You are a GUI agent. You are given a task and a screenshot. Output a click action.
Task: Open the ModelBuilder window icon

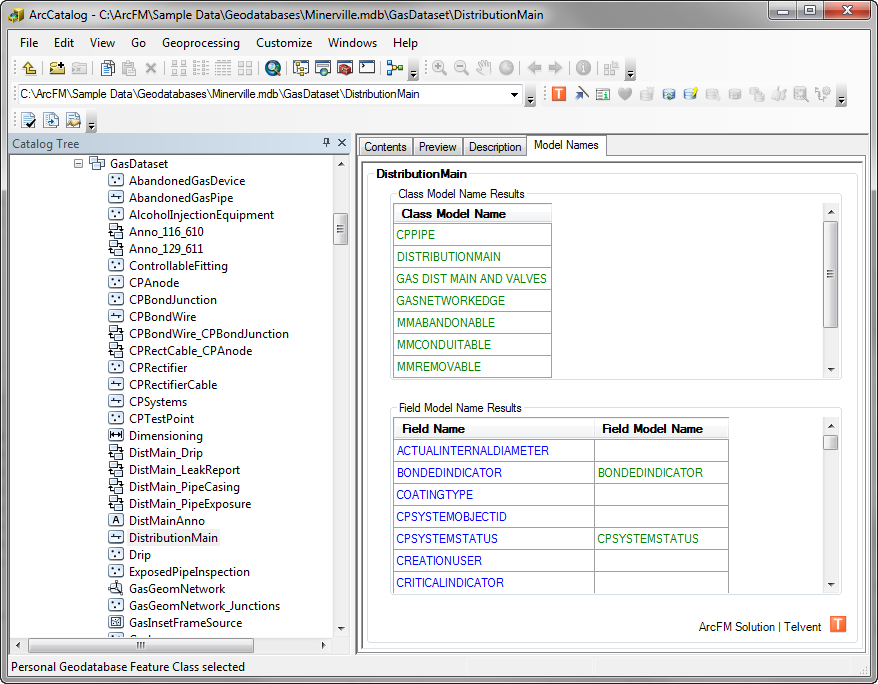coord(395,68)
